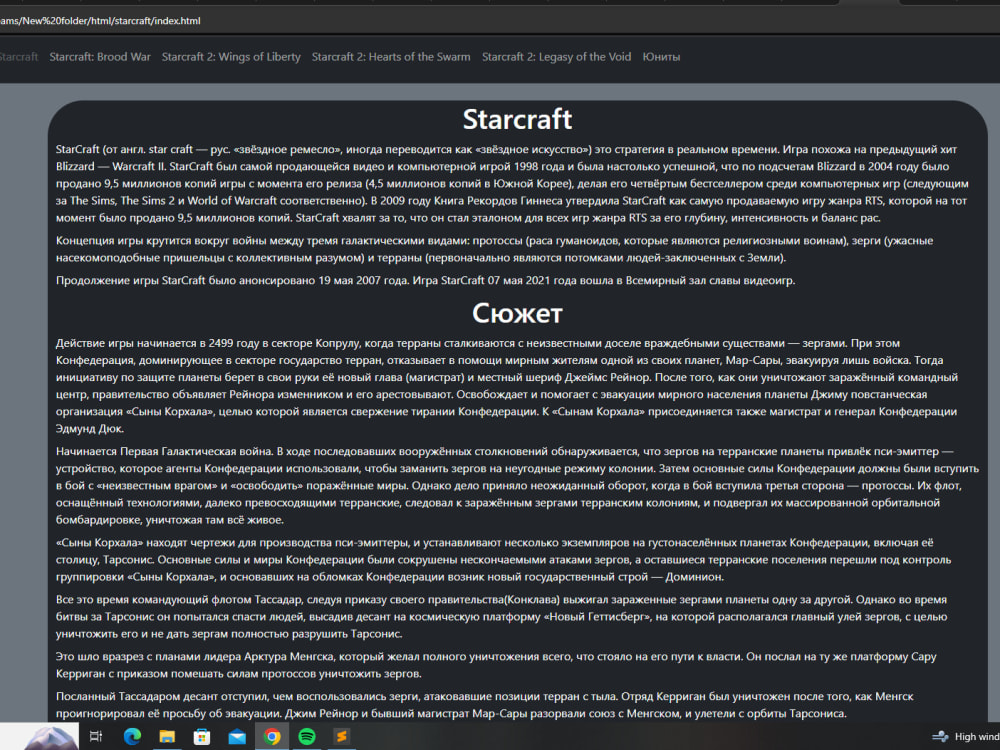
Task: Open Starcraft 2: Hearts of the Swarm link
Action: (391, 57)
